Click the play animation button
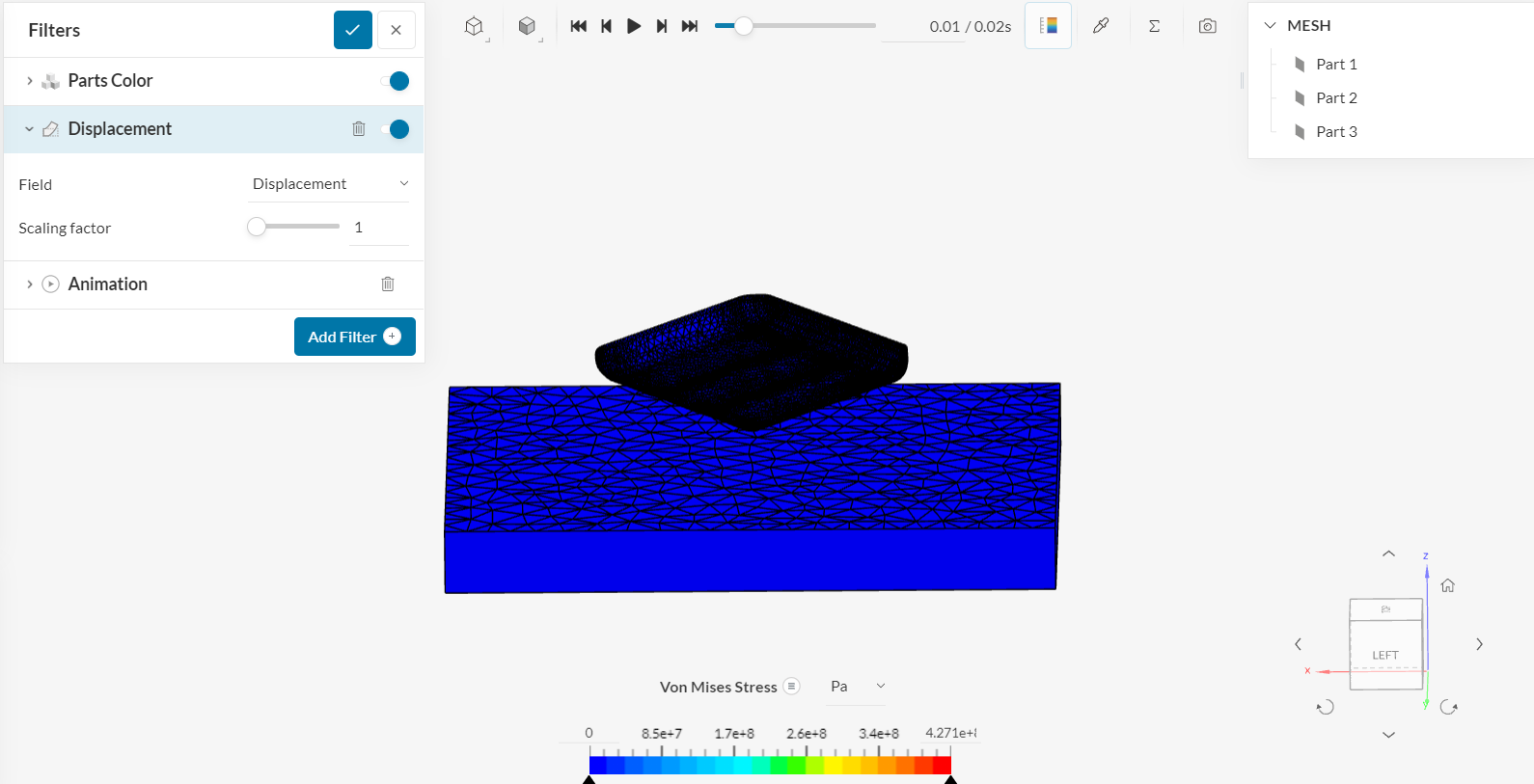Screen dimensions: 1534x784 tap(633, 26)
